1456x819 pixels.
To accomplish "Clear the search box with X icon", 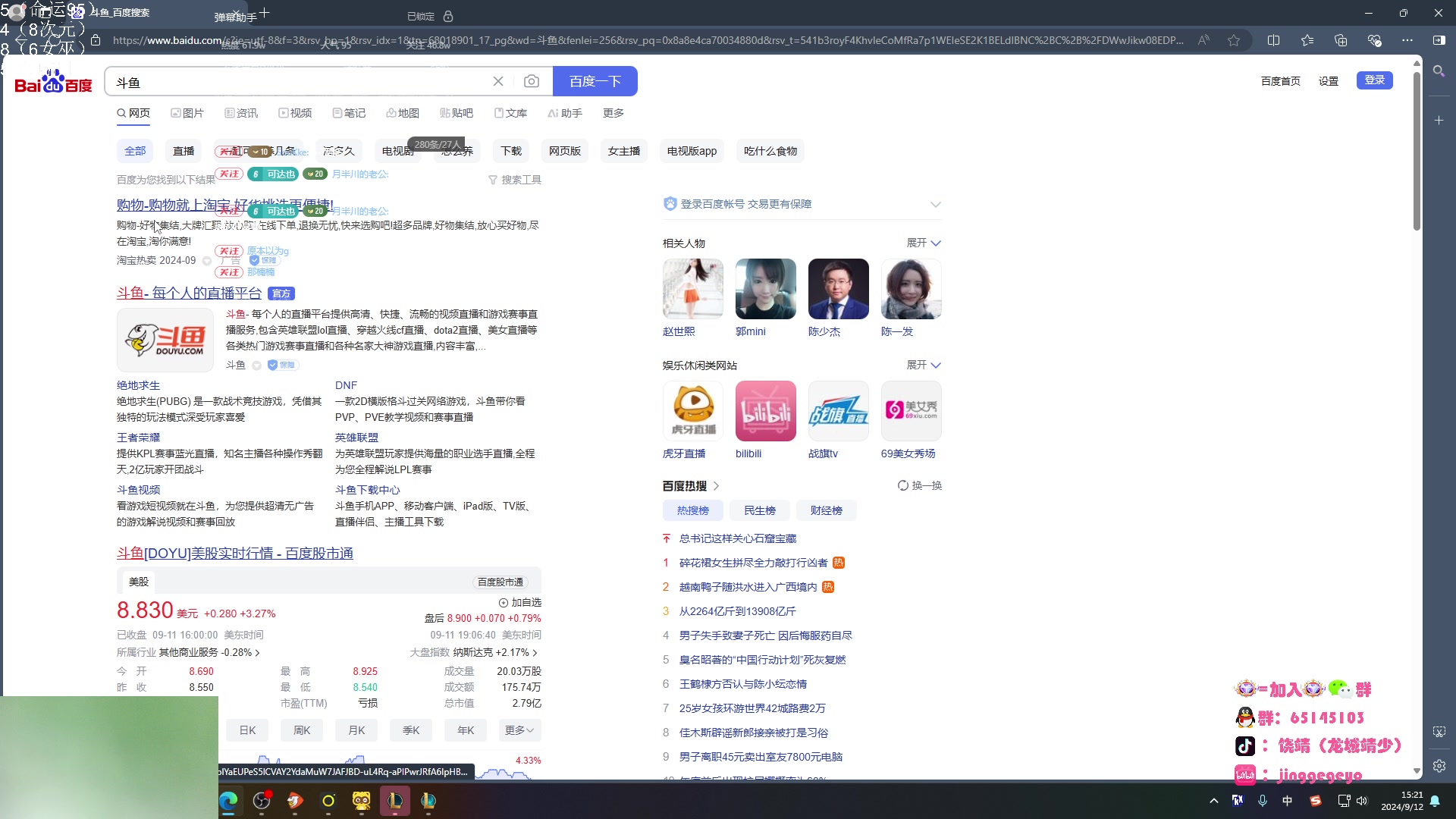I will [498, 81].
